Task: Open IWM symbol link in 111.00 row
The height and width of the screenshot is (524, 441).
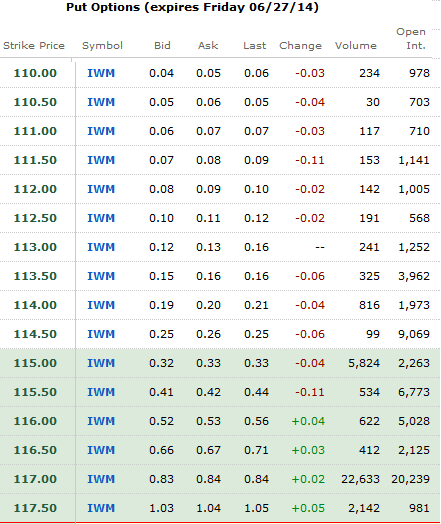Action: point(101,131)
